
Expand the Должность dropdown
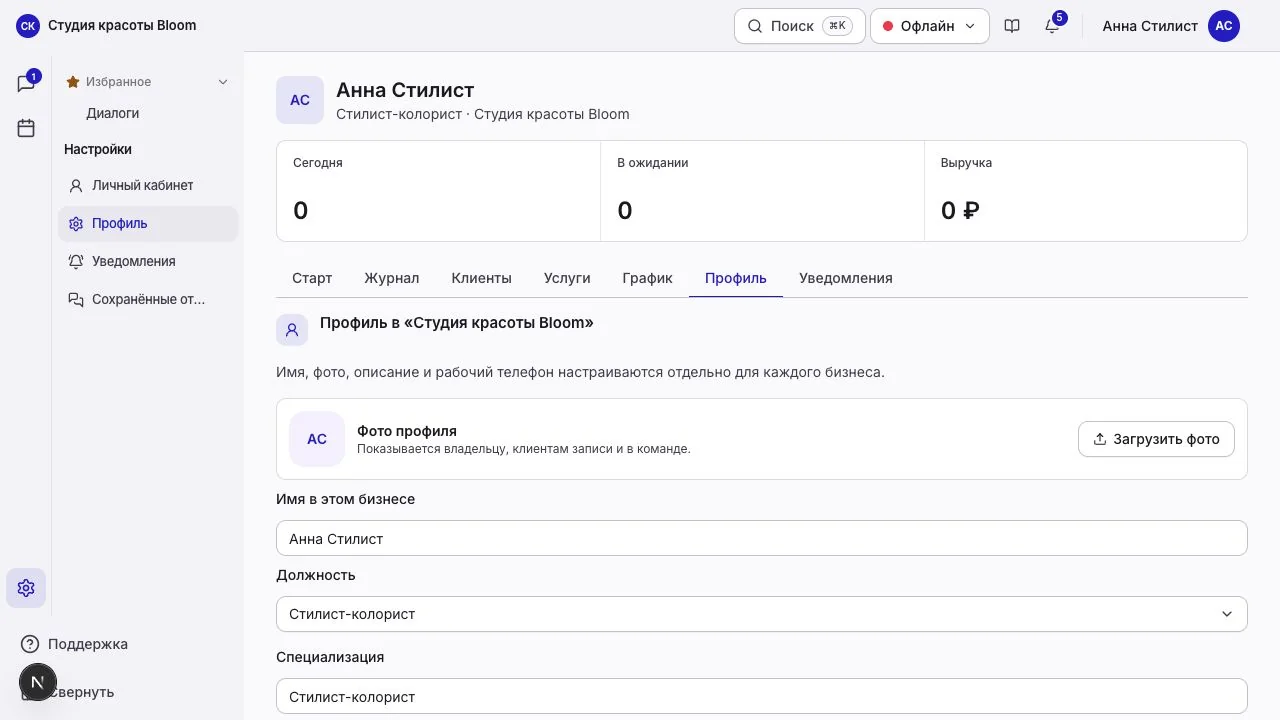point(762,614)
